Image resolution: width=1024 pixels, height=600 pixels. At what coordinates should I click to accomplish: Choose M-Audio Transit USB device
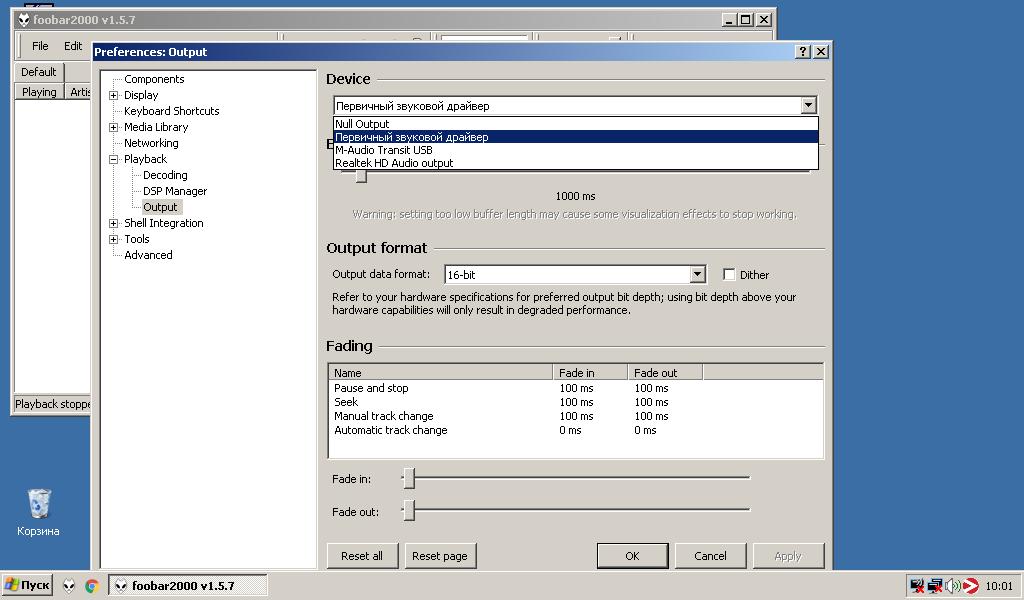point(575,150)
